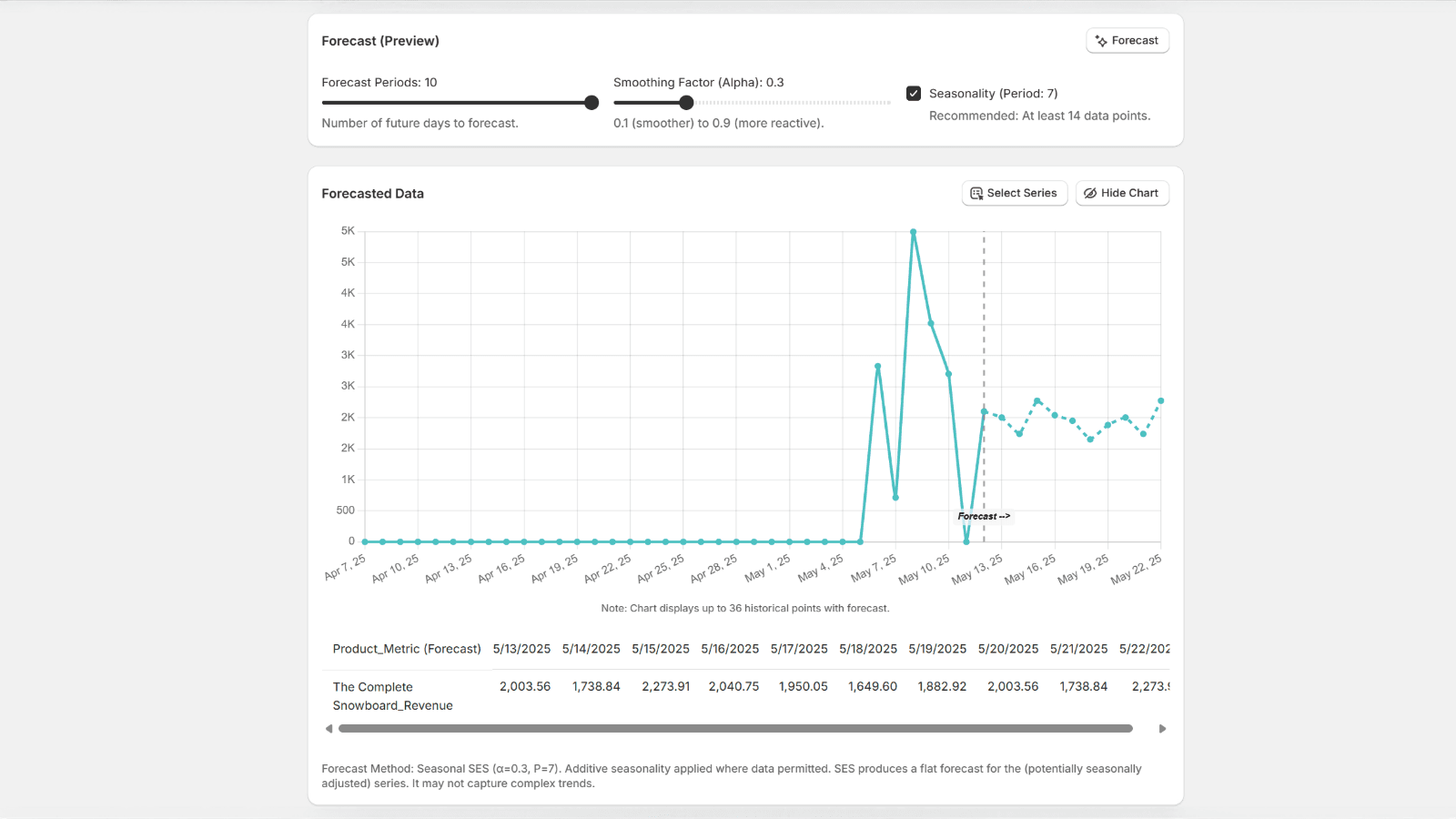The image size is (1456, 819).
Task: Click the "Forecast -->" marker label in the chart
Action: pyautogui.click(x=983, y=516)
